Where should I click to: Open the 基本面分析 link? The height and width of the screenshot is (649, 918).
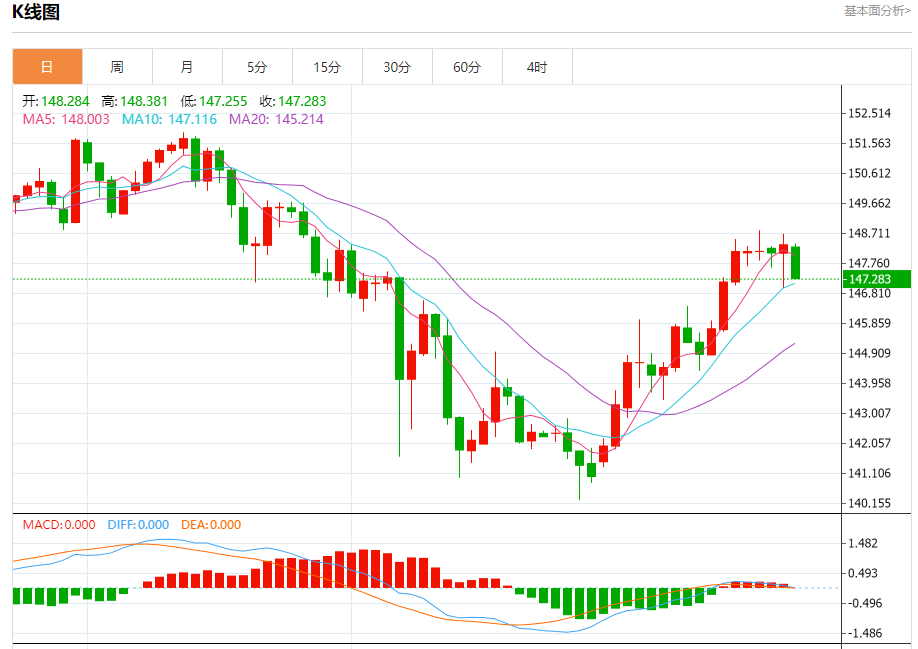click(x=877, y=11)
